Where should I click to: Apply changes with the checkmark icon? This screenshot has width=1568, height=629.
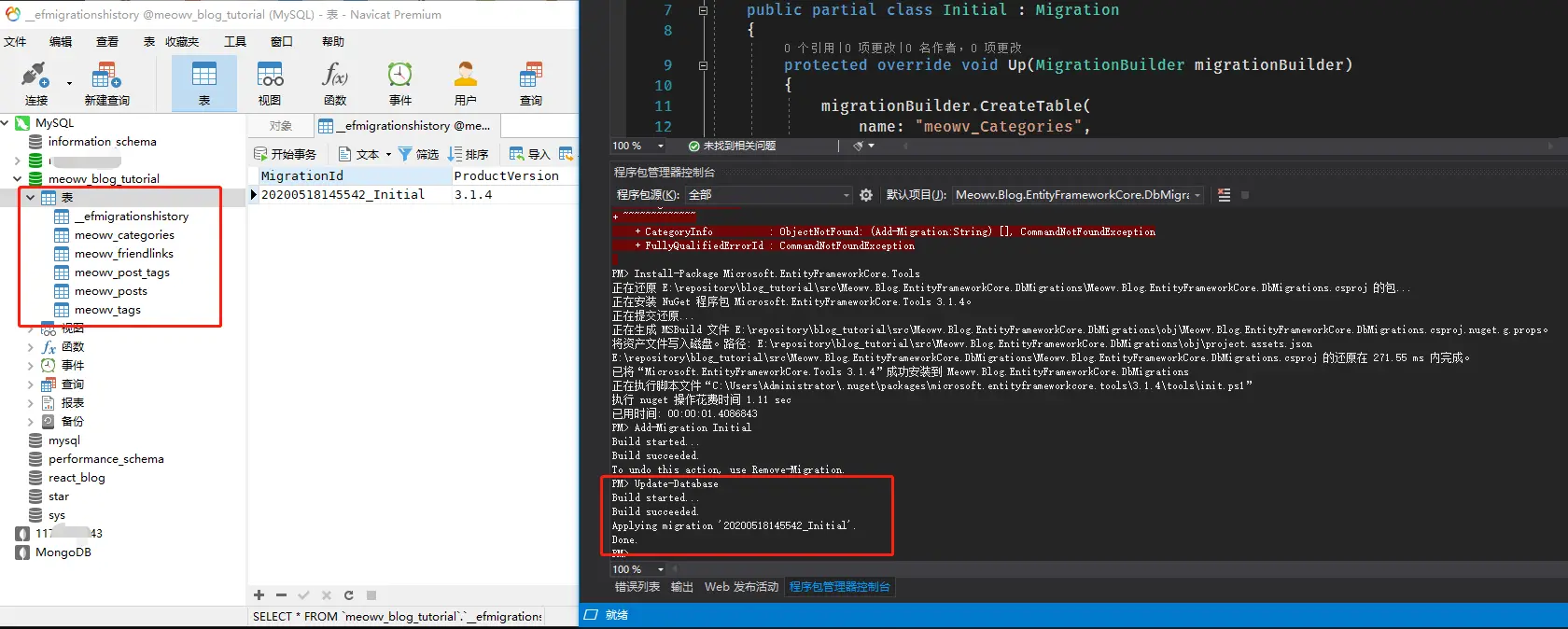303,595
